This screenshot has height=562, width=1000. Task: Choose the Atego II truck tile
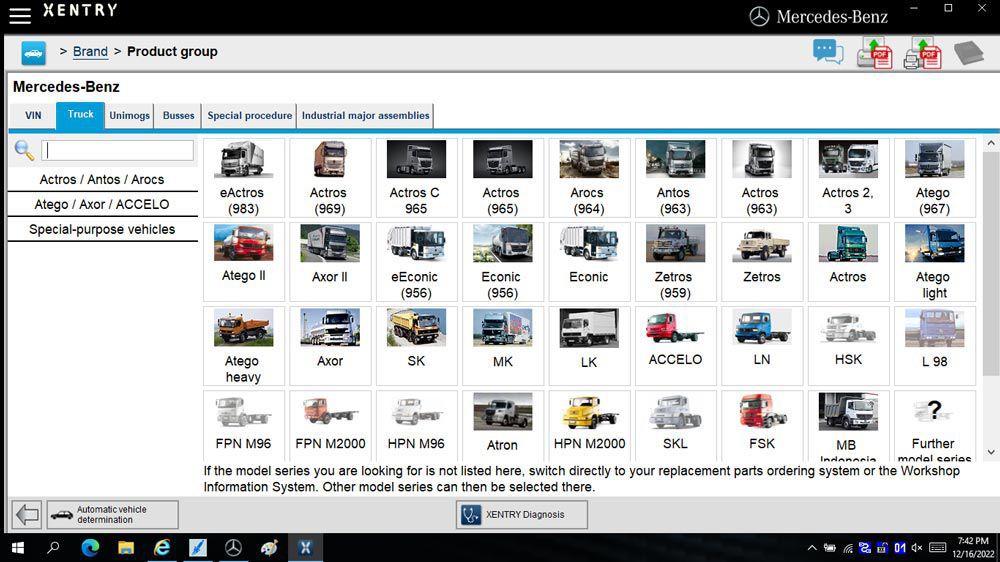tap(244, 262)
